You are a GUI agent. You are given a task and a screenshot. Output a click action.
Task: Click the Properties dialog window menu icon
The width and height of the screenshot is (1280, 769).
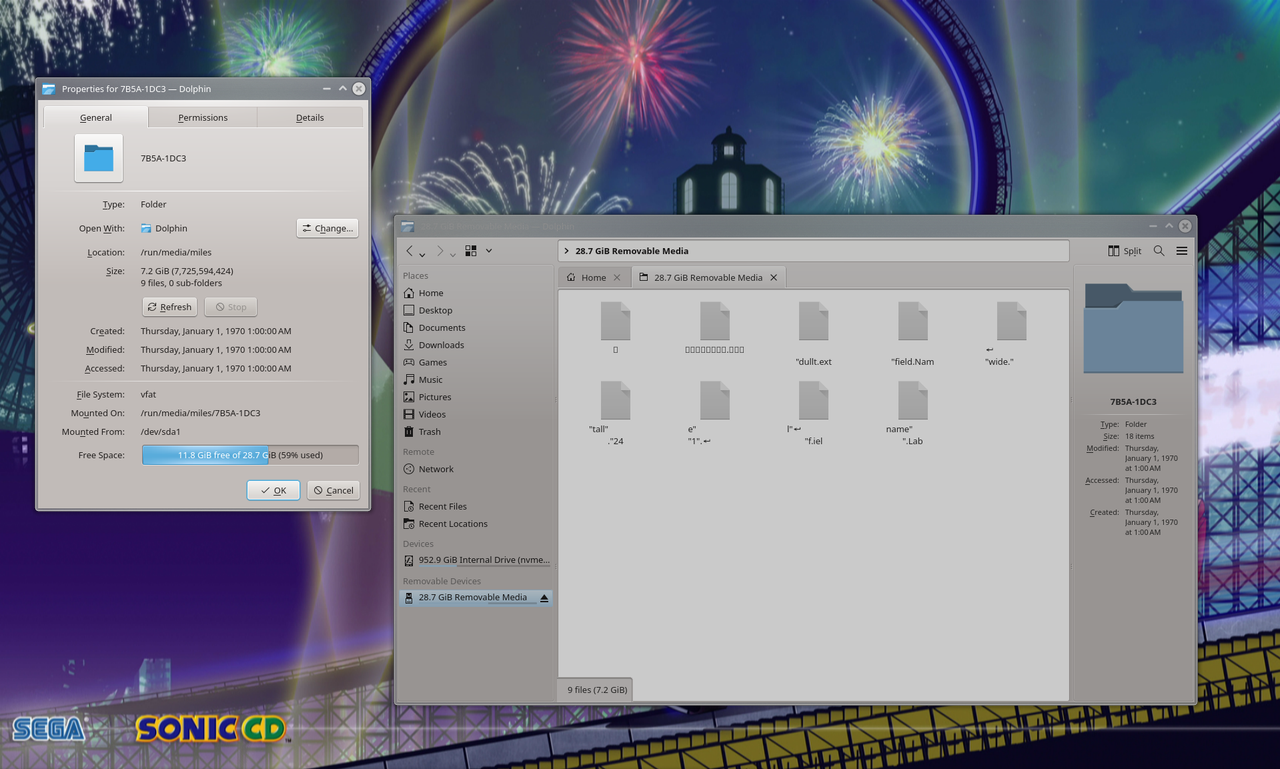(48, 89)
